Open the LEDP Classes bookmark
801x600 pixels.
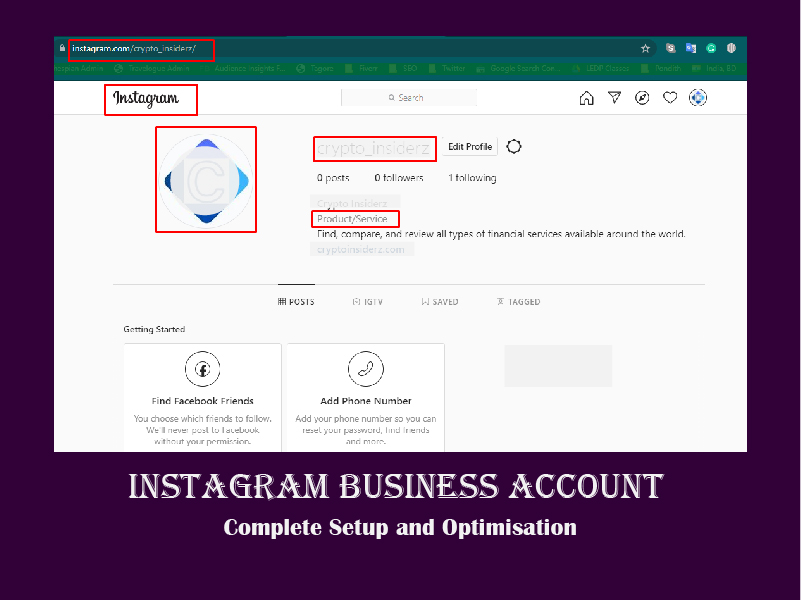point(601,68)
